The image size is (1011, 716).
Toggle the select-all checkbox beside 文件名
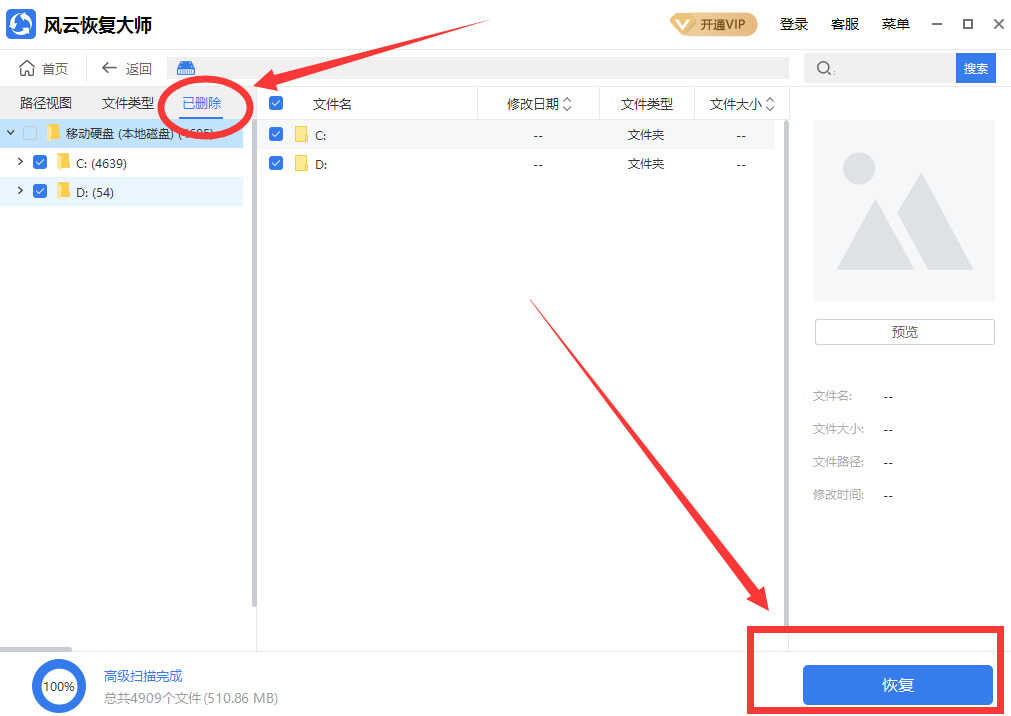(276, 103)
